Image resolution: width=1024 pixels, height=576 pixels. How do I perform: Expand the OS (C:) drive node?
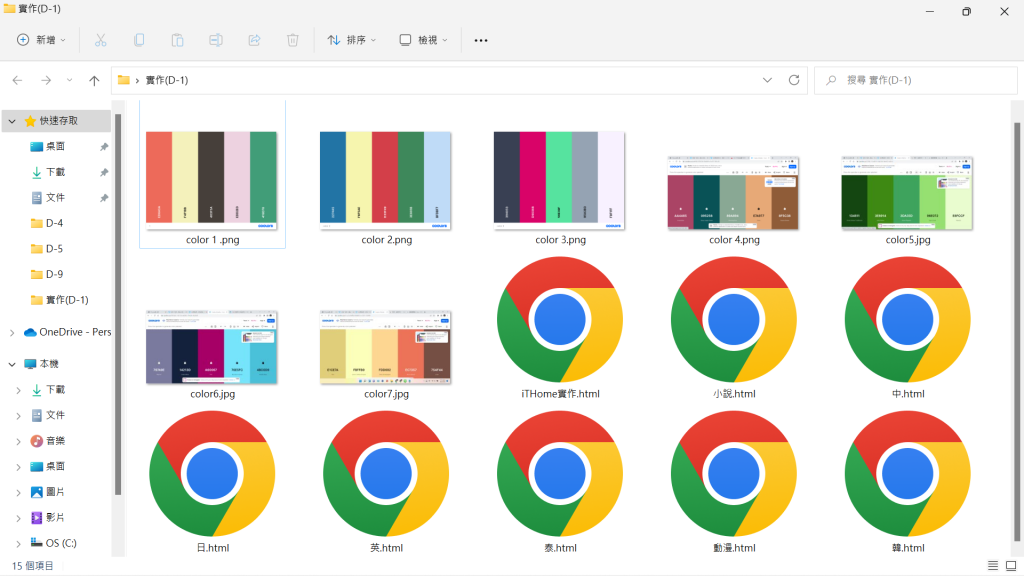(18, 543)
